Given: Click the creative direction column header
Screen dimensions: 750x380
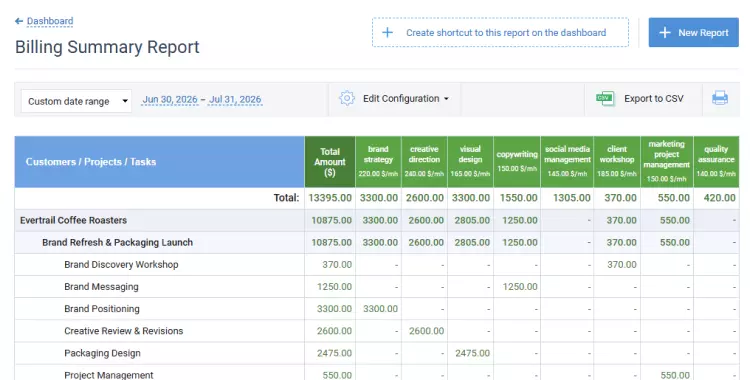Looking at the screenshot, I should [x=424, y=162].
